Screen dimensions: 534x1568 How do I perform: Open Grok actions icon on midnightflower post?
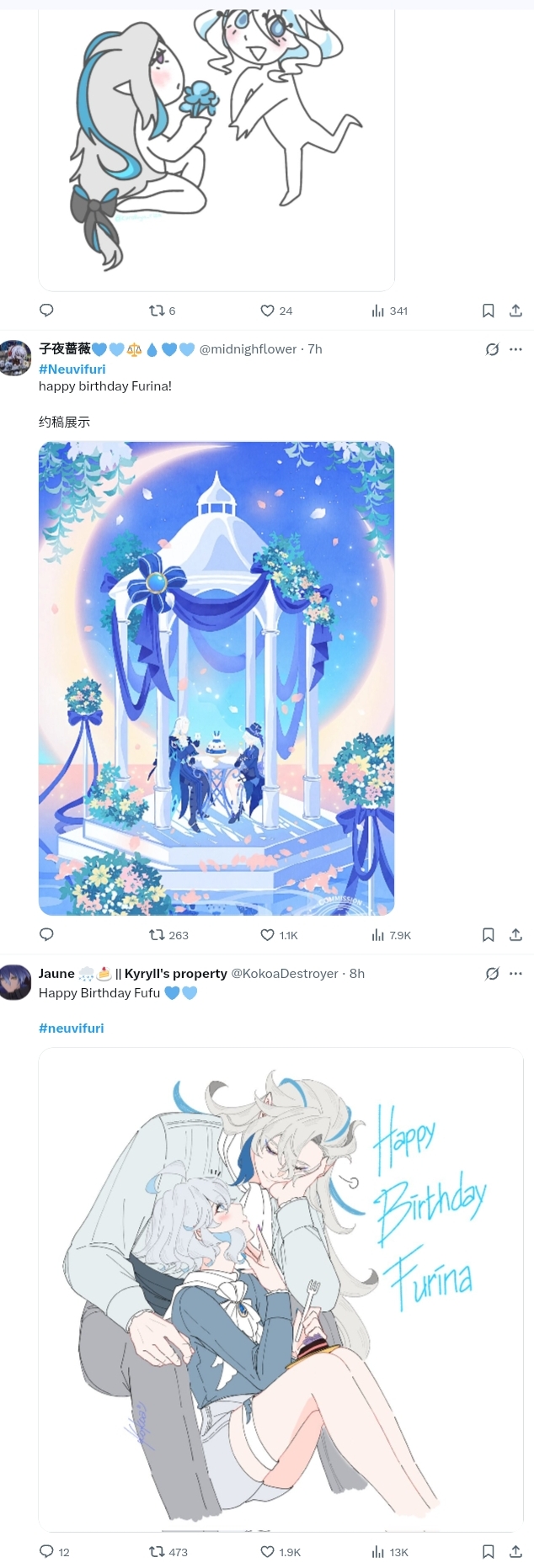(x=492, y=349)
